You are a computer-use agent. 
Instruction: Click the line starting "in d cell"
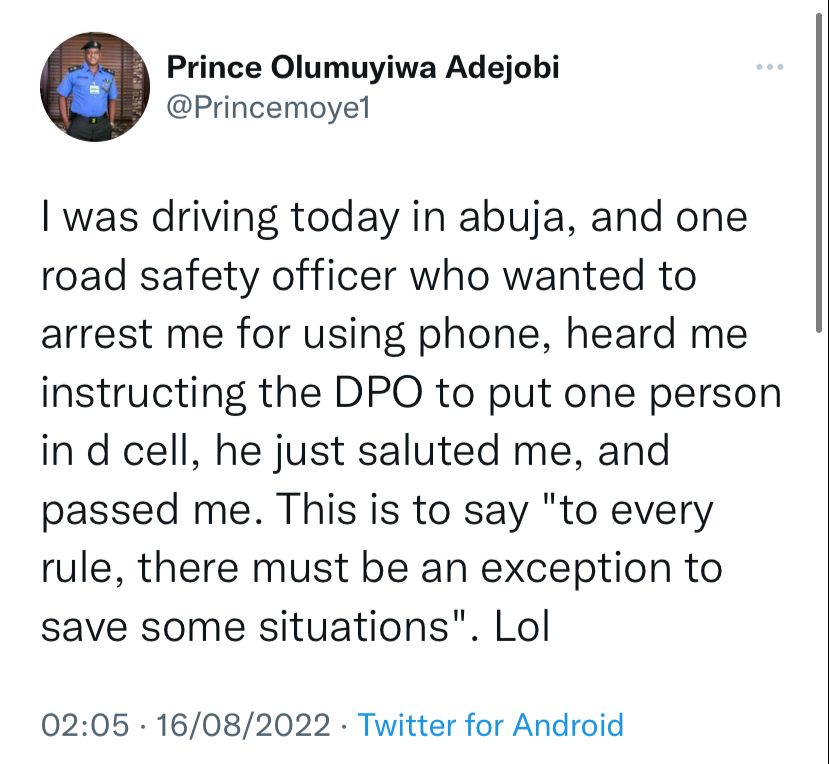[354, 452]
